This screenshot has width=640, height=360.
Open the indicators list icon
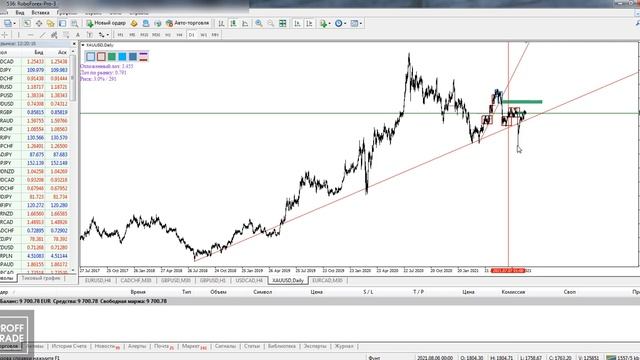click(x=324, y=23)
